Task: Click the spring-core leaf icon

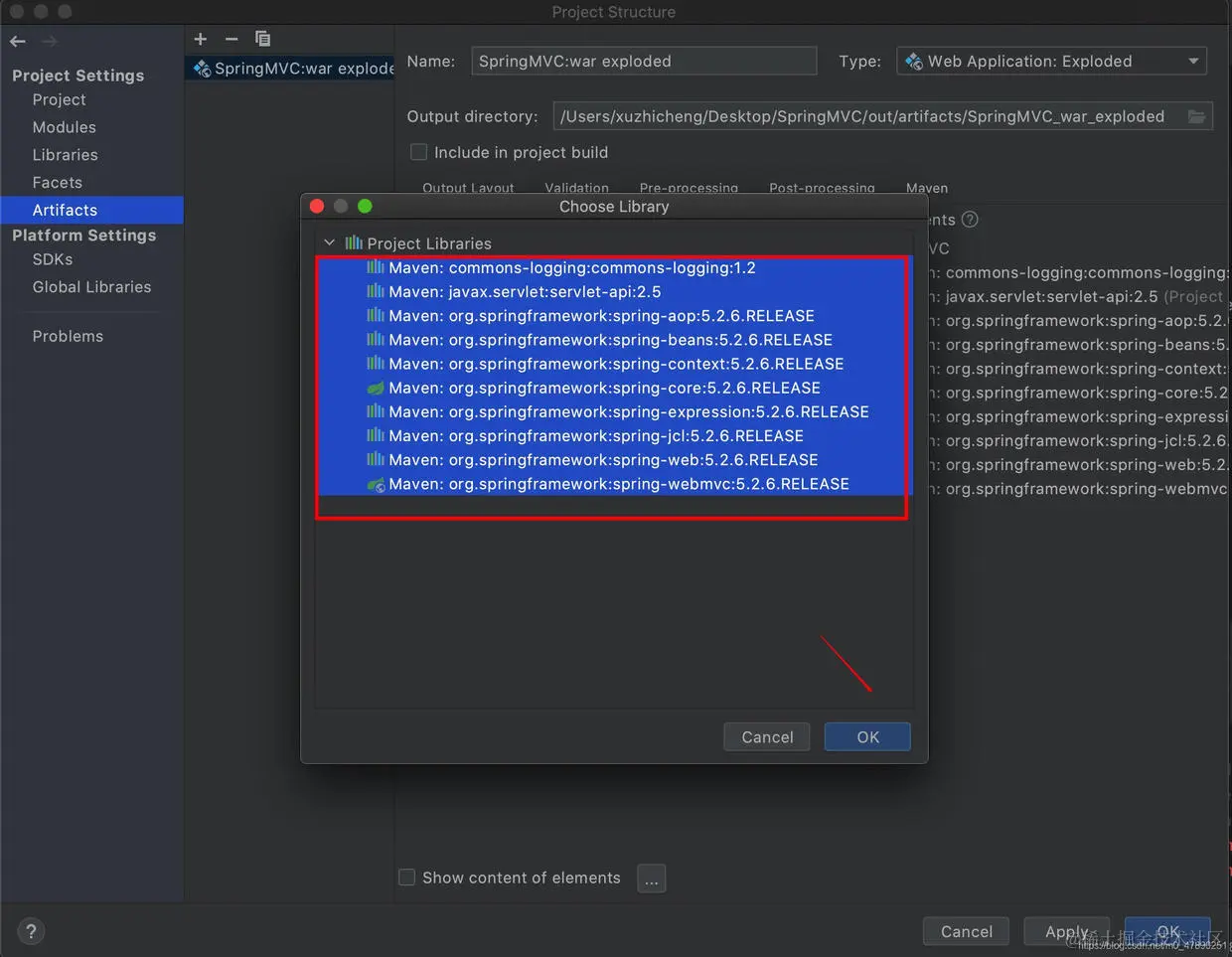Action: 376,388
